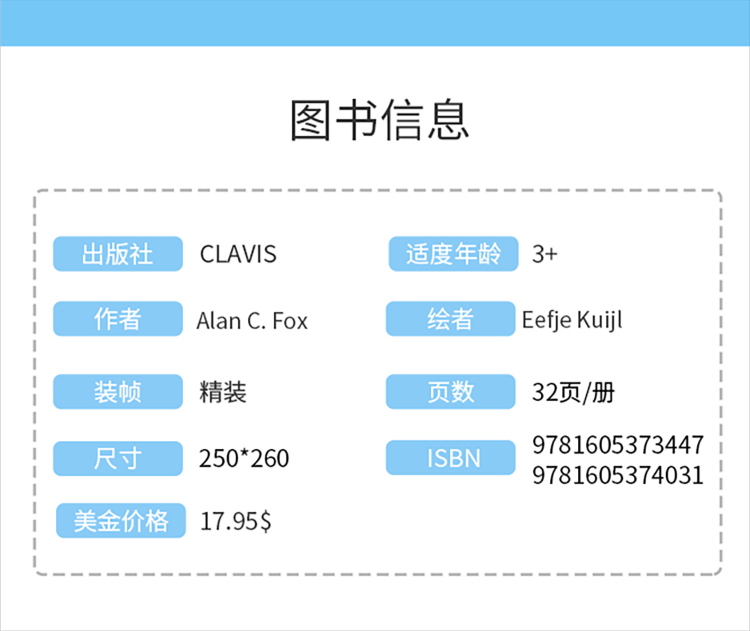Click the 页数 label badge
This screenshot has height=631, width=750.
(450, 392)
